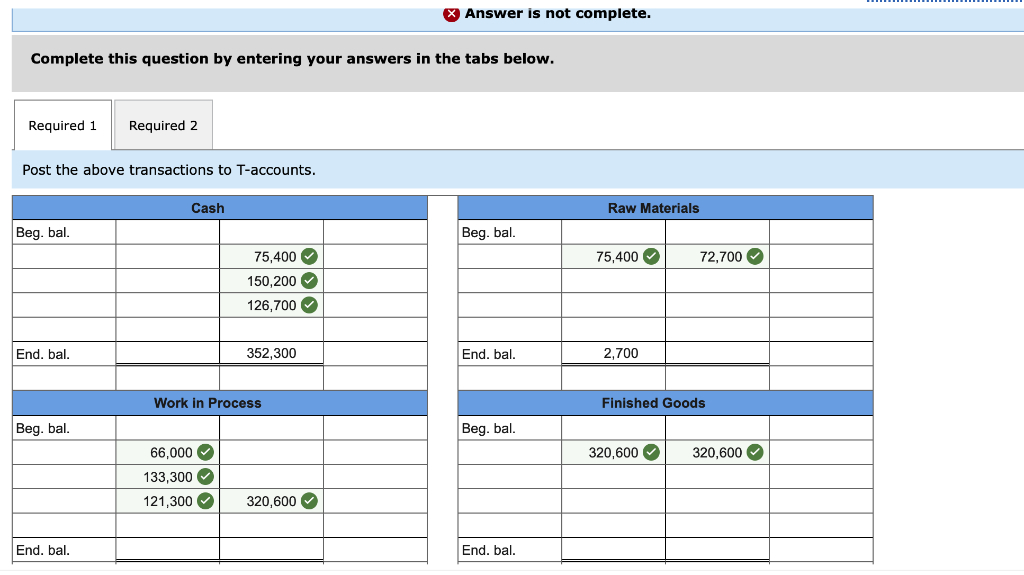This screenshot has height=575, width=1024.
Task: Click the Post the above transactions instruction text
Action: 168,170
